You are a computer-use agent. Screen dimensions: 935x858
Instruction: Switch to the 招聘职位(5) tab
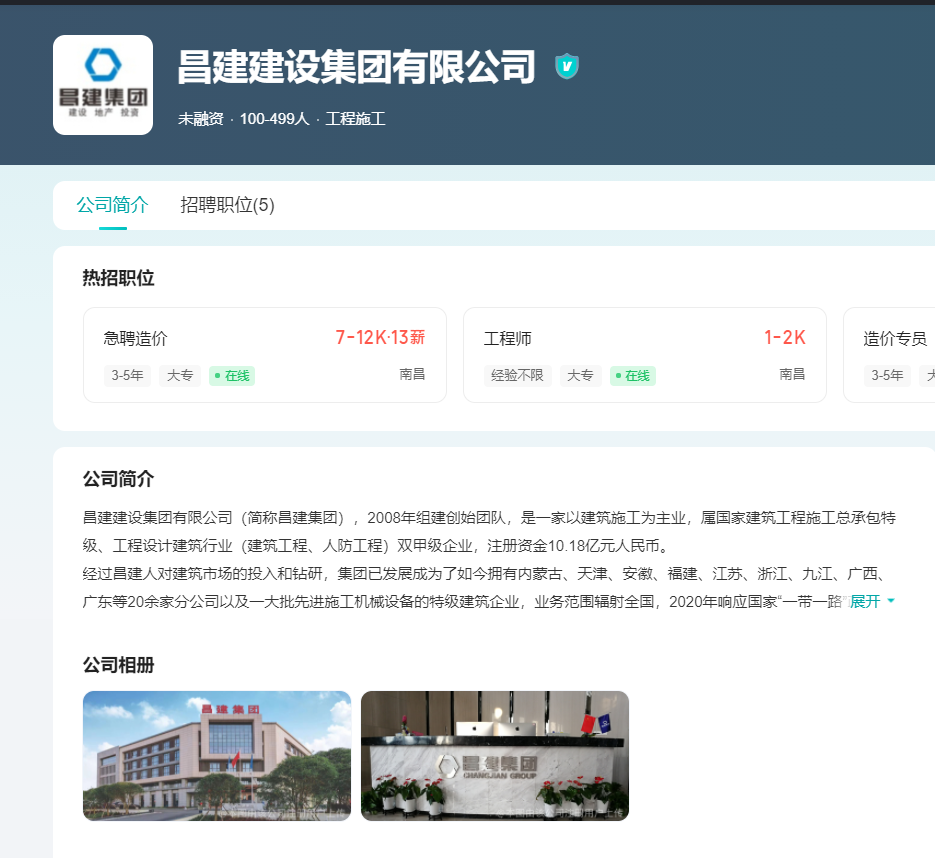(x=227, y=205)
